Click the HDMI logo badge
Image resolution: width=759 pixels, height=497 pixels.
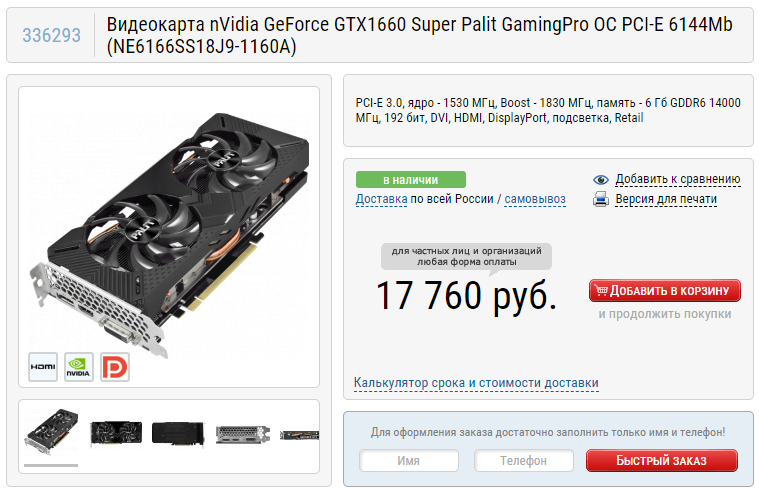43,367
